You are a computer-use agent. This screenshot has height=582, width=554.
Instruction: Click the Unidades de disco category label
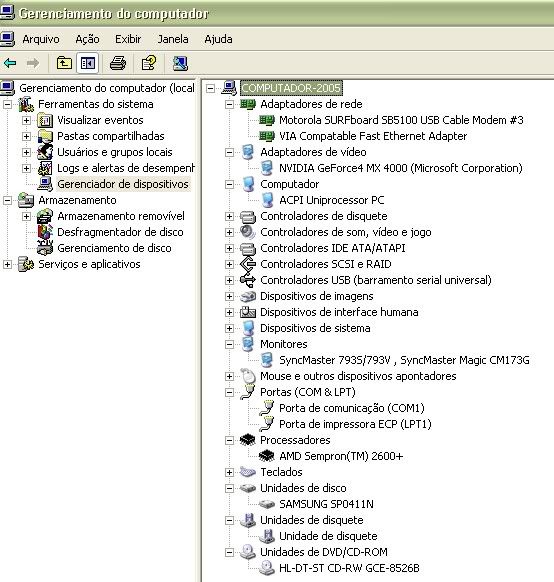[303, 488]
